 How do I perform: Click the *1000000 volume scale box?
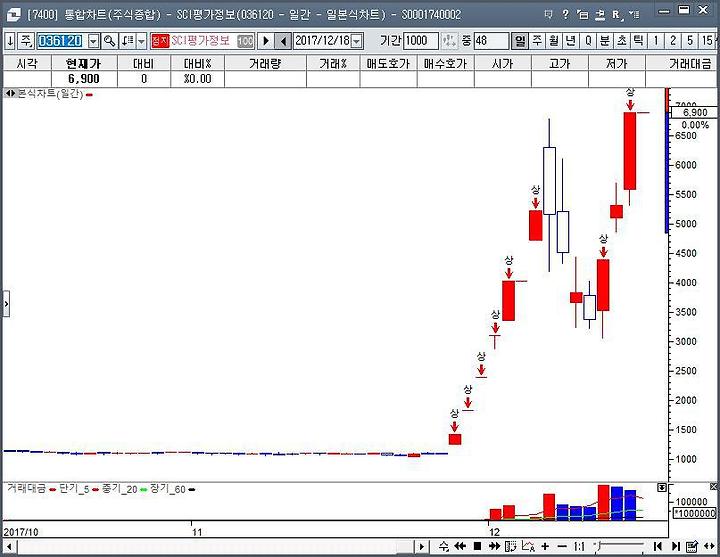point(695,513)
